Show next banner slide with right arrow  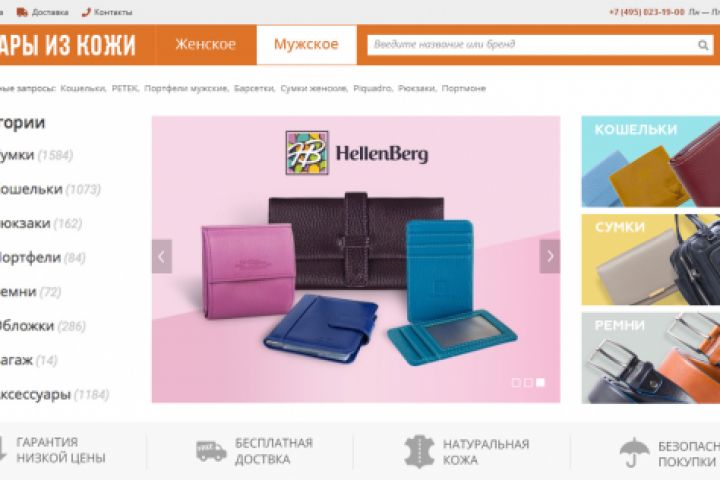550,256
